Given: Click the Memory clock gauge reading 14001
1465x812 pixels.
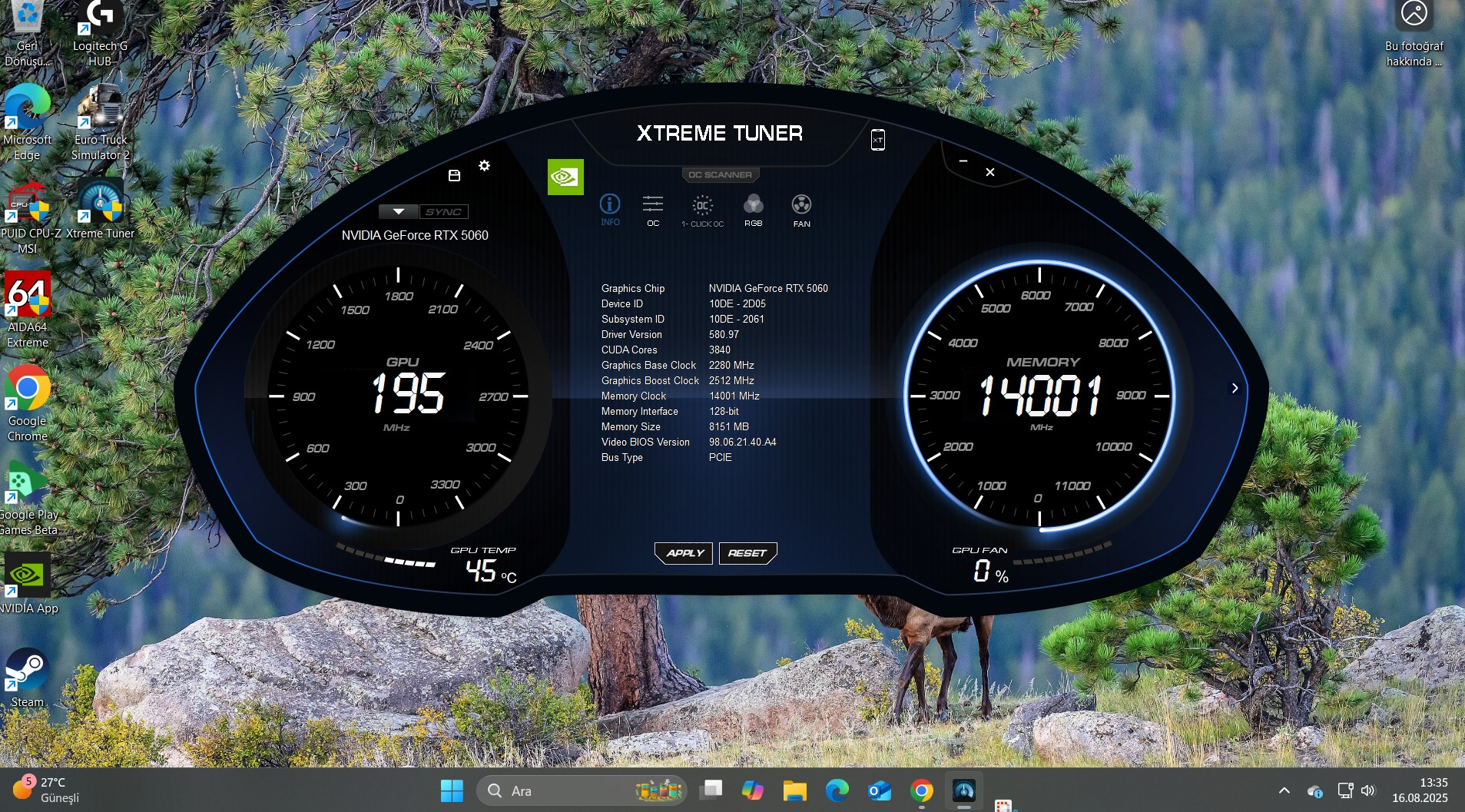Looking at the screenshot, I should 1040,396.
